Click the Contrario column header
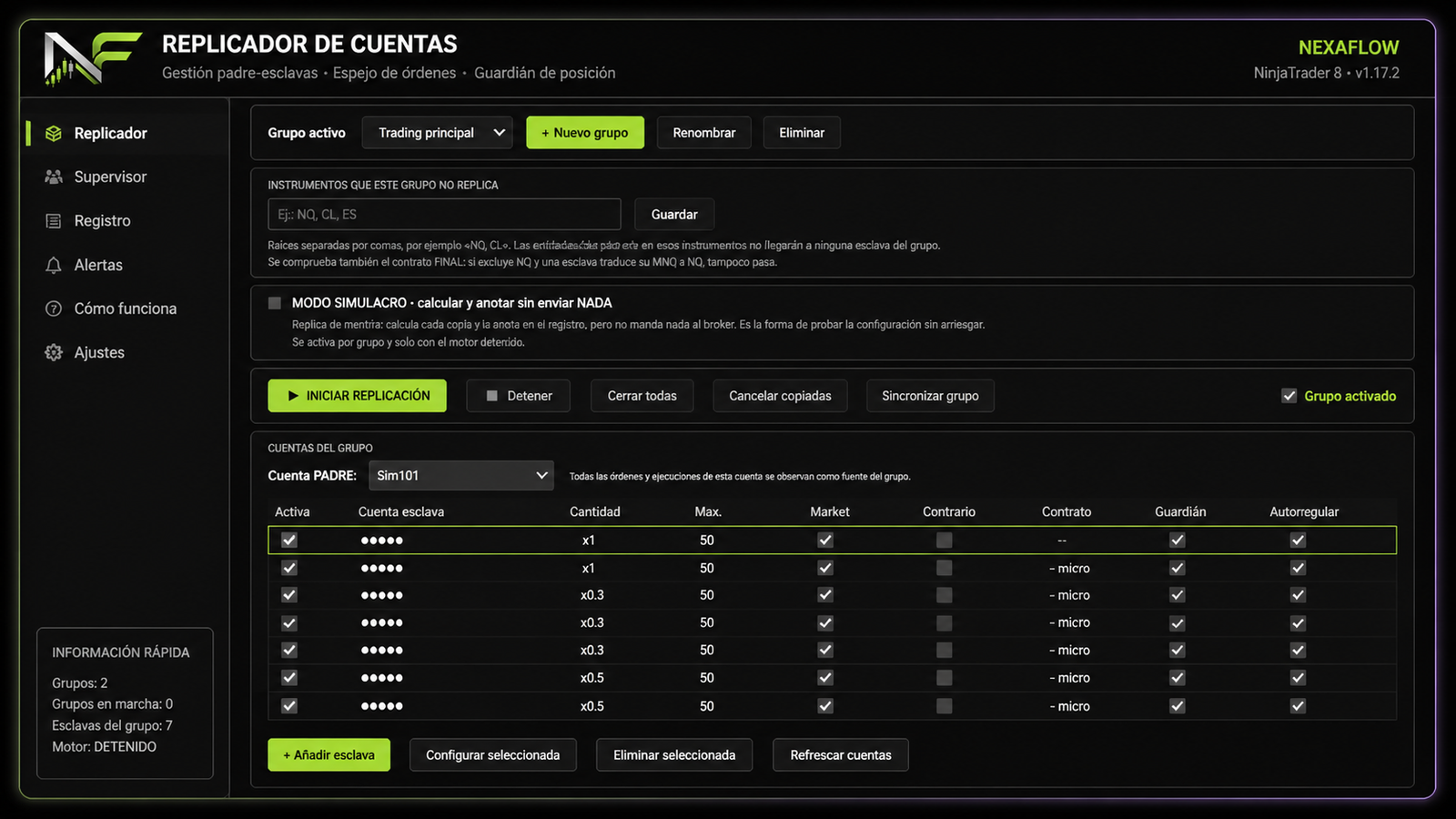The image size is (1456, 819). (x=949, y=511)
